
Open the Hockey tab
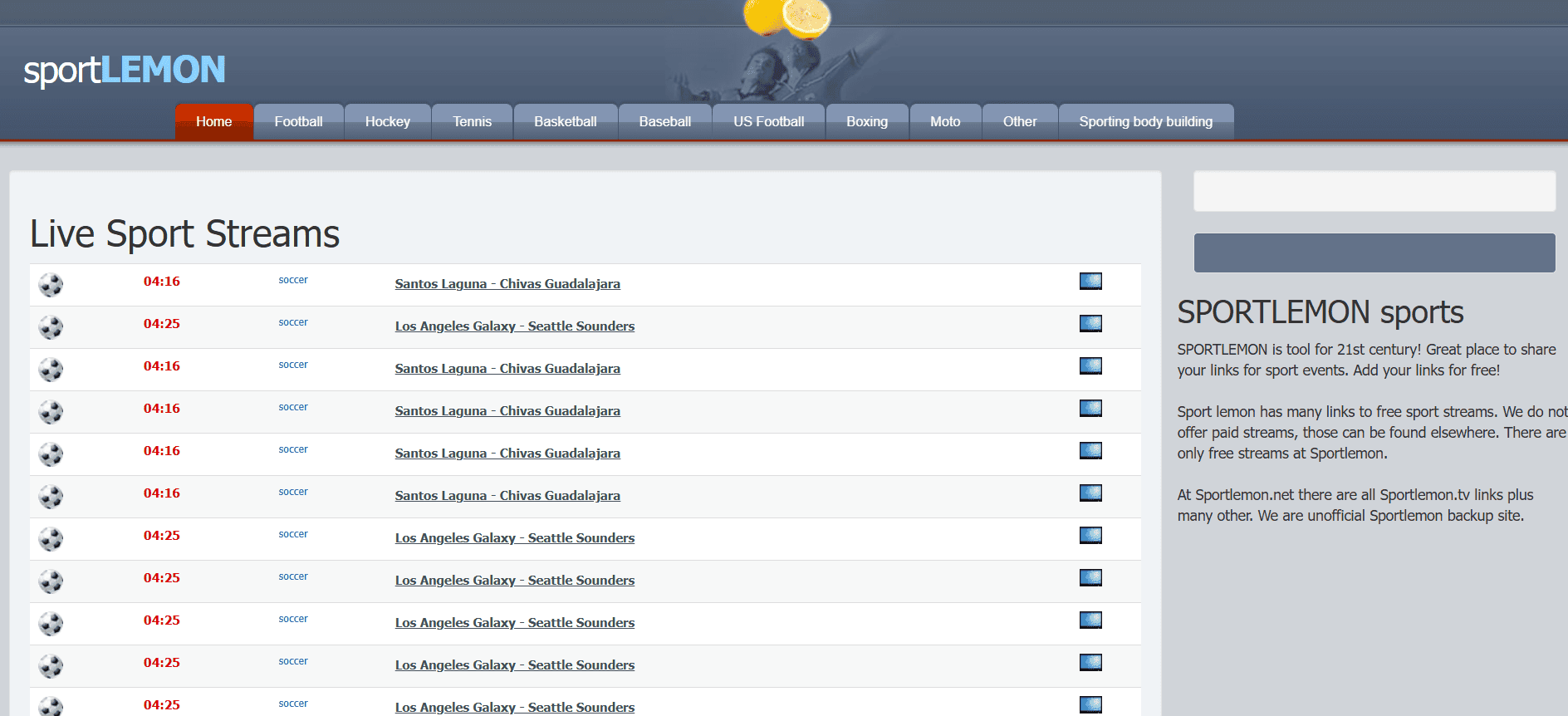[387, 122]
